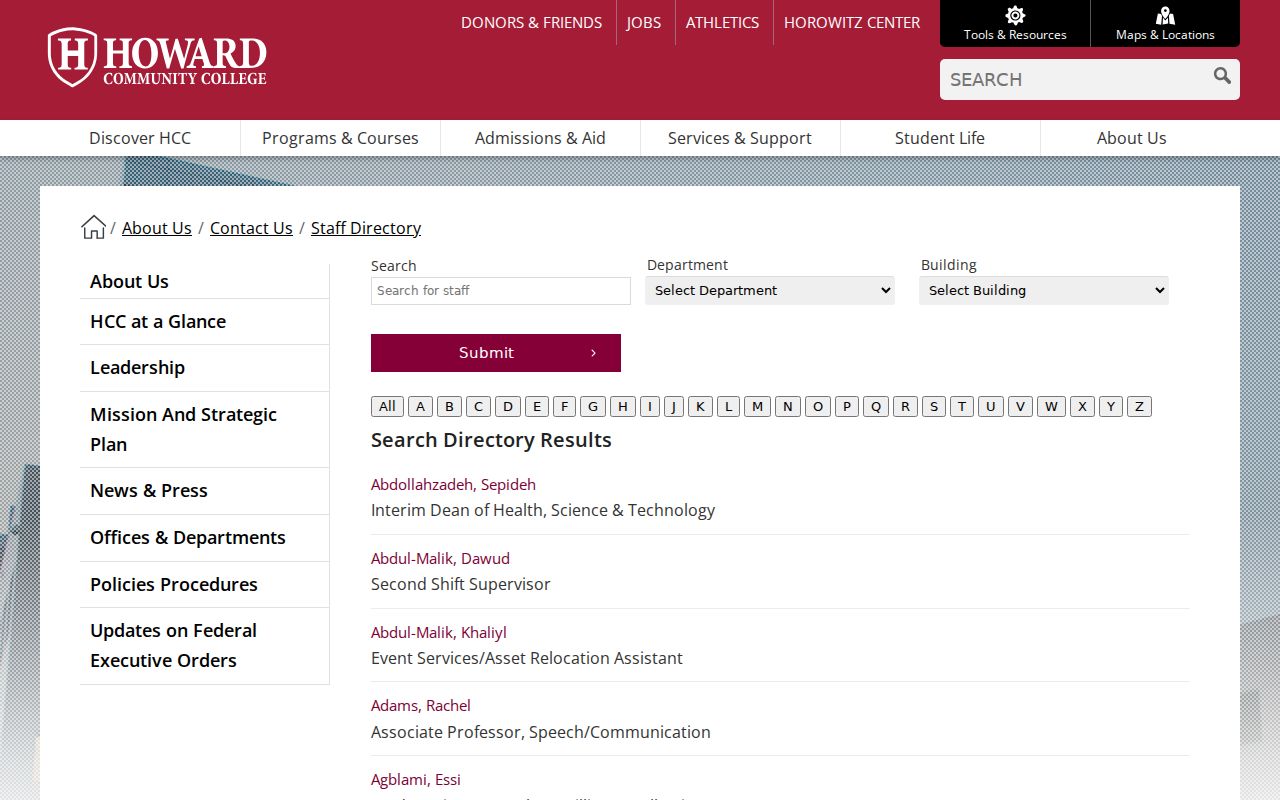This screenshot has width=1280, height=800.
Task: Open Tools & Resources gear icon
Action: tap(1015, 16)
